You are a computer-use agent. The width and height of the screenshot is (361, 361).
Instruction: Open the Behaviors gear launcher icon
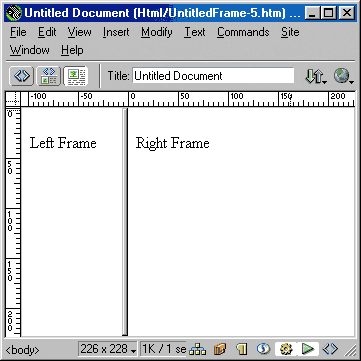(x=286, y=349)
